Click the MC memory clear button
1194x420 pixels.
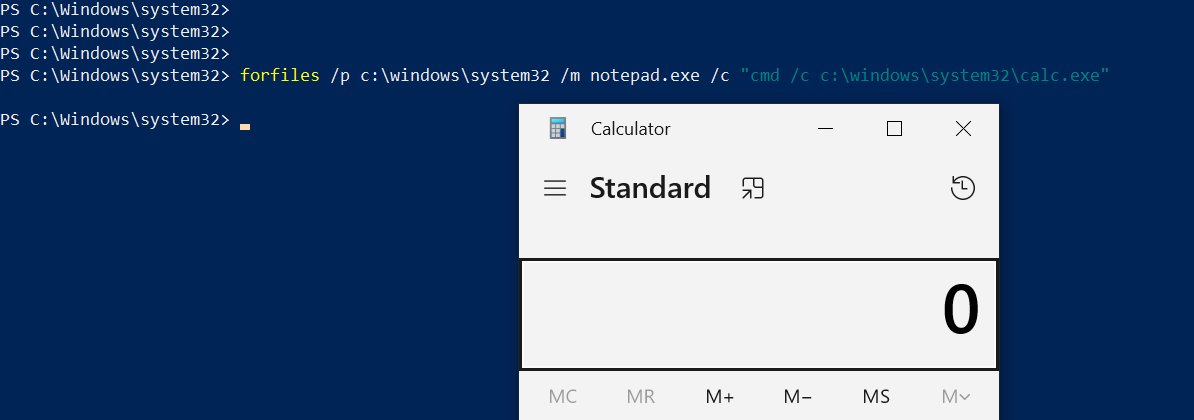point(563,396)
